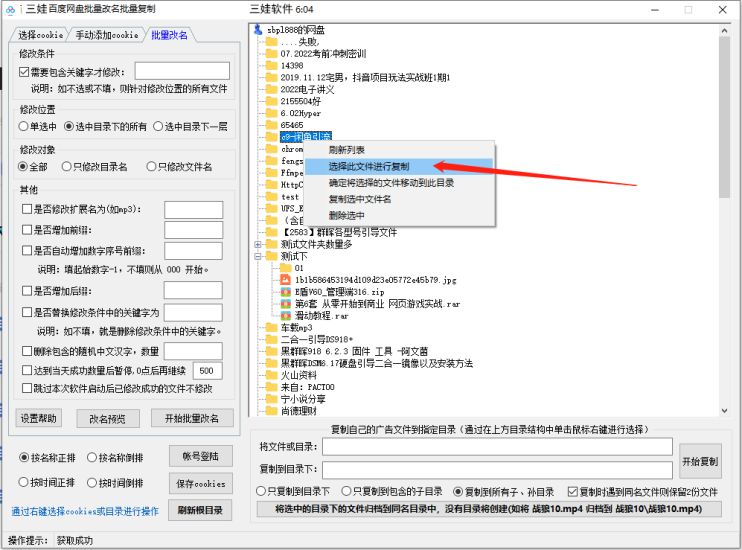Click the sbp1888 netdisk user icon

(x=258, y=30)
